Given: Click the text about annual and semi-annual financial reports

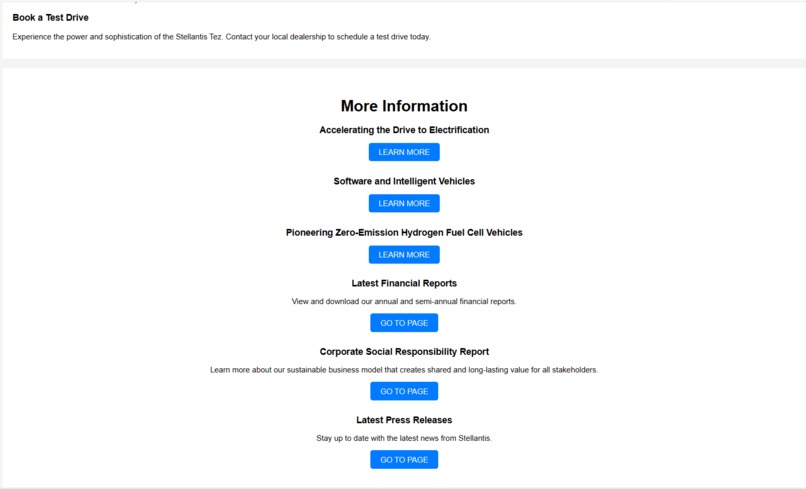Looking at the screenshot, I should [x=404, y=301].
